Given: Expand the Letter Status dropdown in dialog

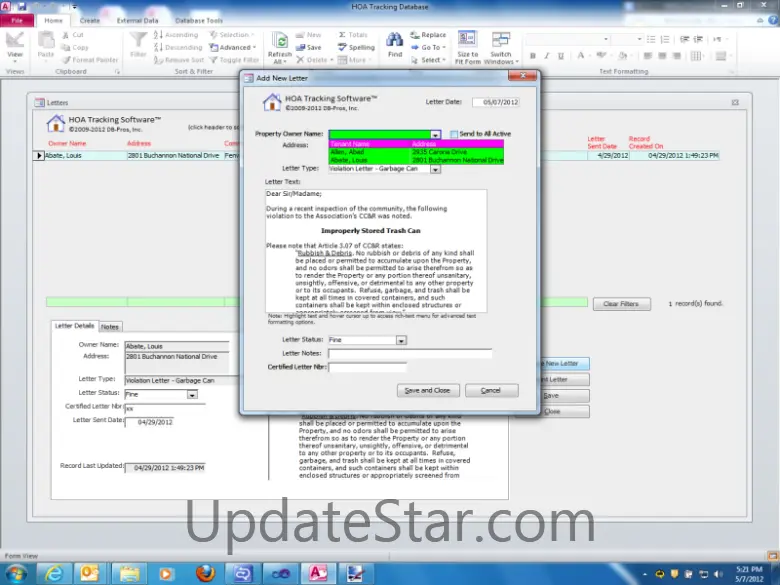Looking at the screenshot, I should click(x=401, y=340).
